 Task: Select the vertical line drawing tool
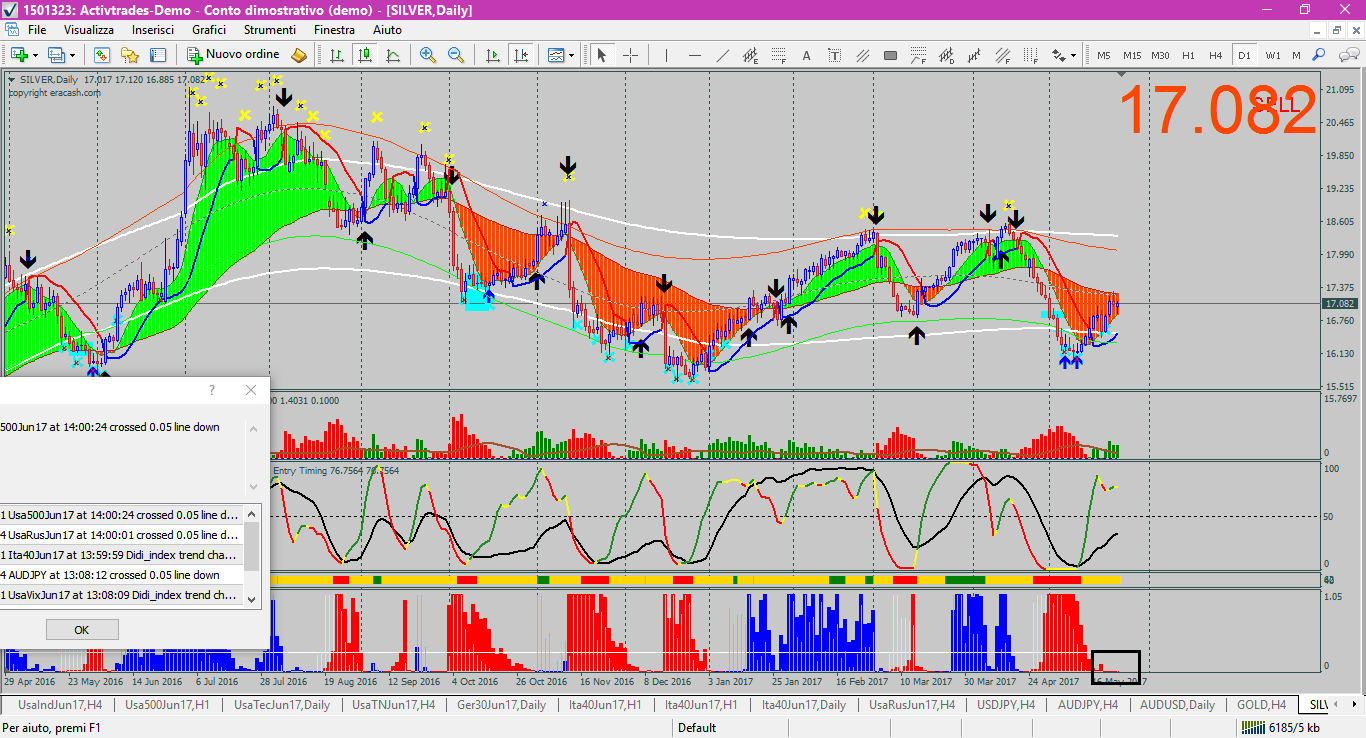[x=666, y=55]
